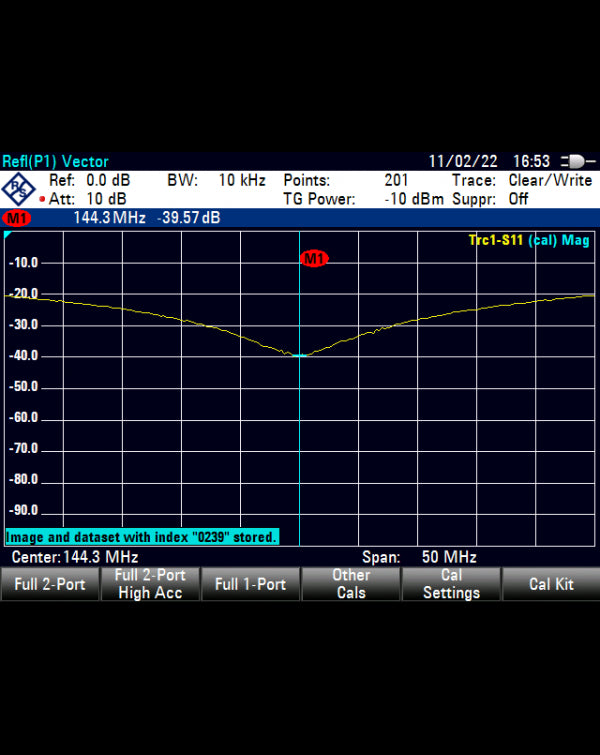Click the Rohde & Schwarz logo icon
This screenshot has width=600, height=755.
[x=19, y=189]
